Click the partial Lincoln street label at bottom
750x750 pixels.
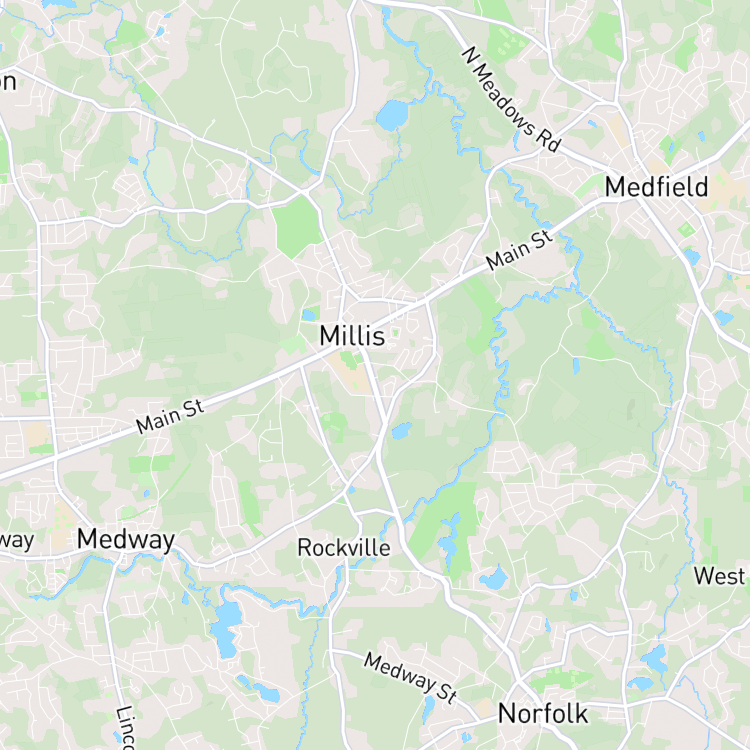[x=125, y=728]
